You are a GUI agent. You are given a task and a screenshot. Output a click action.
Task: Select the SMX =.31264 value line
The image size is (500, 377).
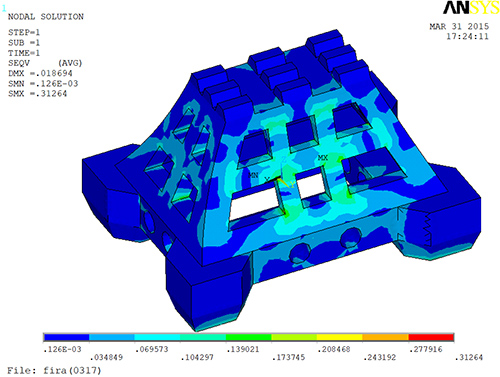pyautogui.click(x=37, y=94)
